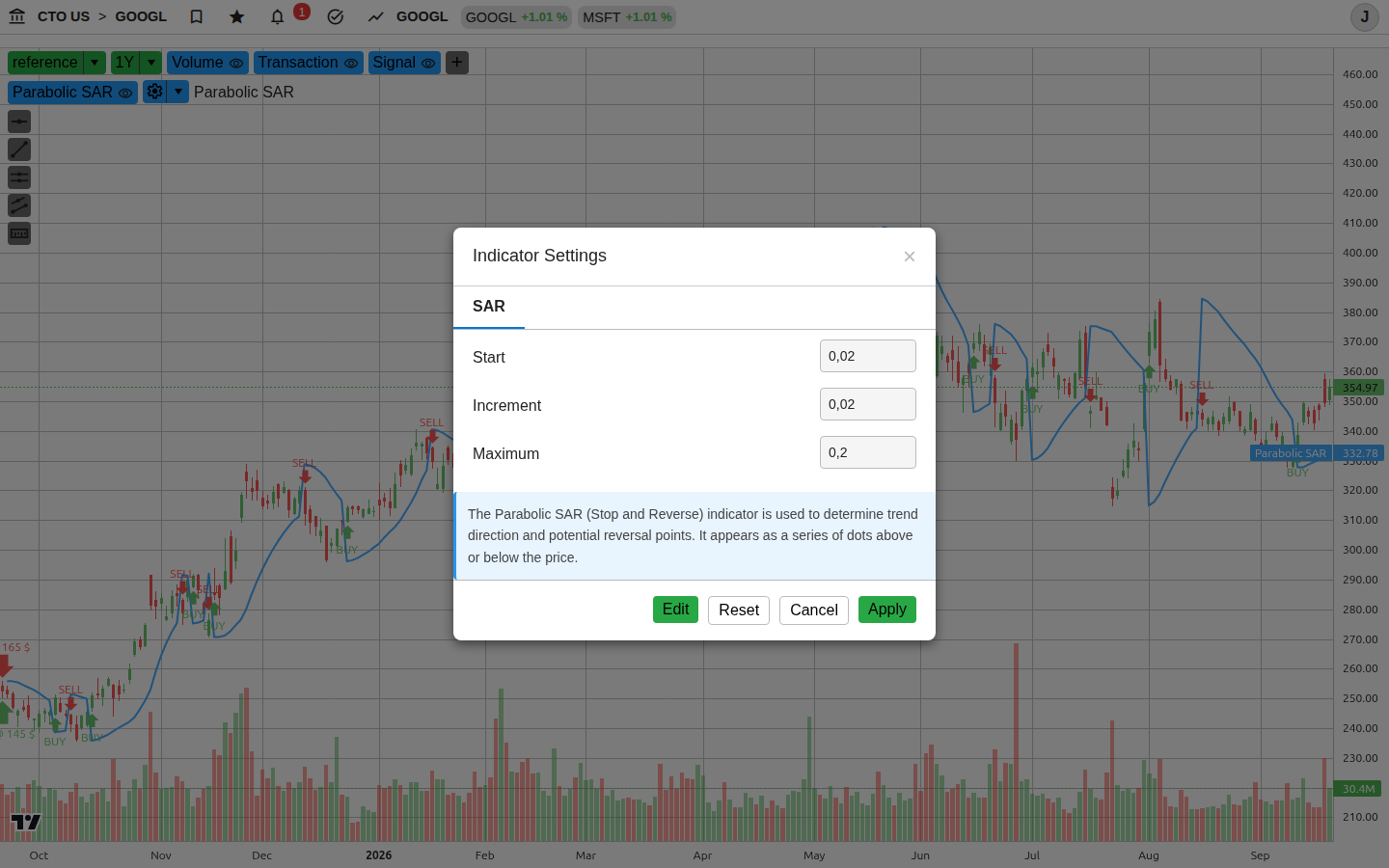Click the Maximum value input field
The image size is (1389, 868).
pyautogui.click(x=868, y=452)
